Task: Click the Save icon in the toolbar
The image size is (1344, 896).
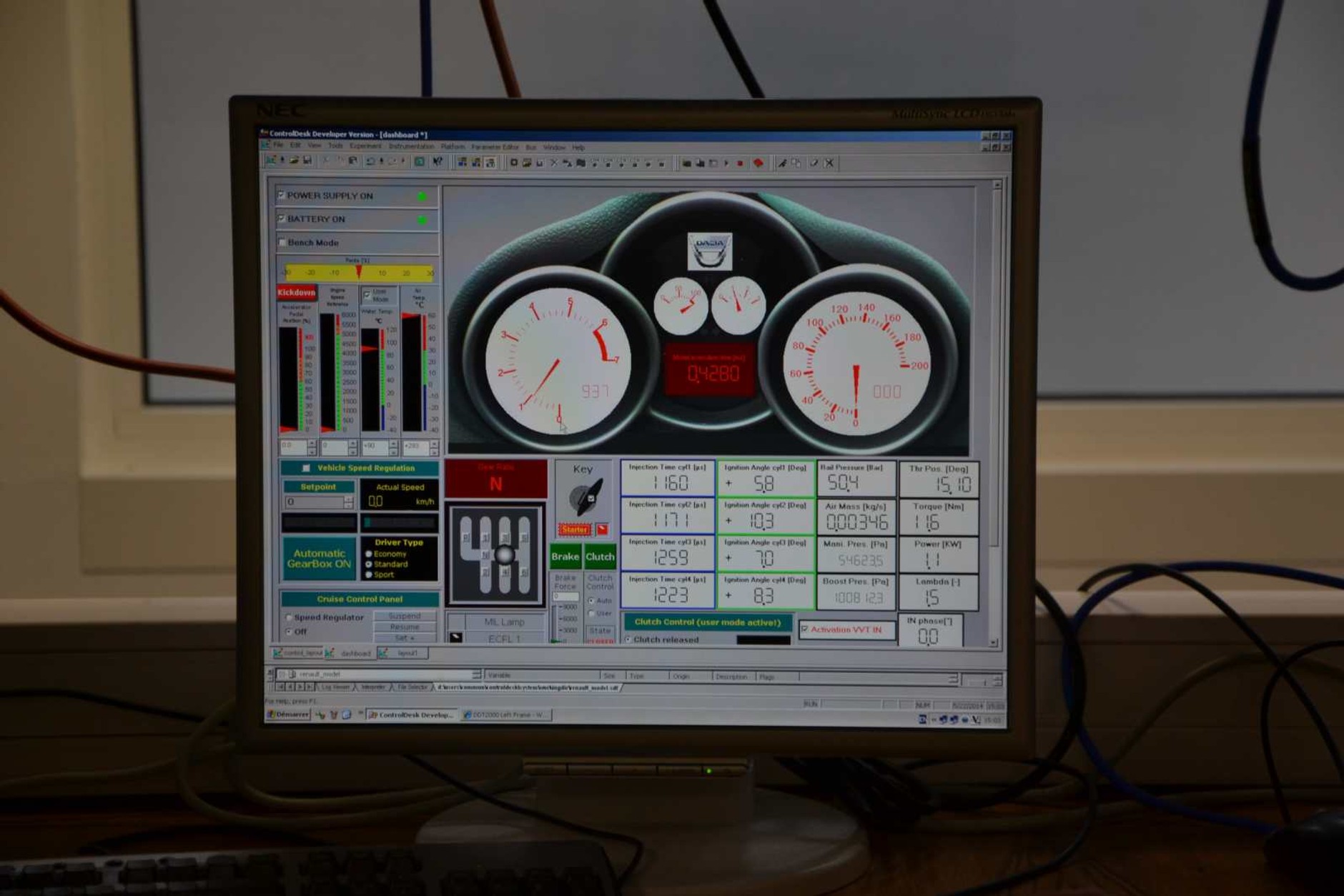Action: pos(307,161)
